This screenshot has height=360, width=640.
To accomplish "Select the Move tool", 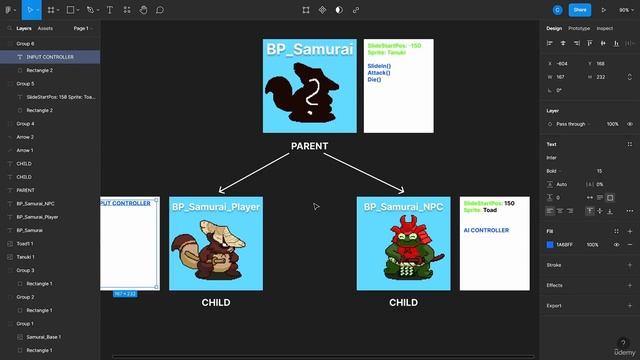I will tap(29, 10).
